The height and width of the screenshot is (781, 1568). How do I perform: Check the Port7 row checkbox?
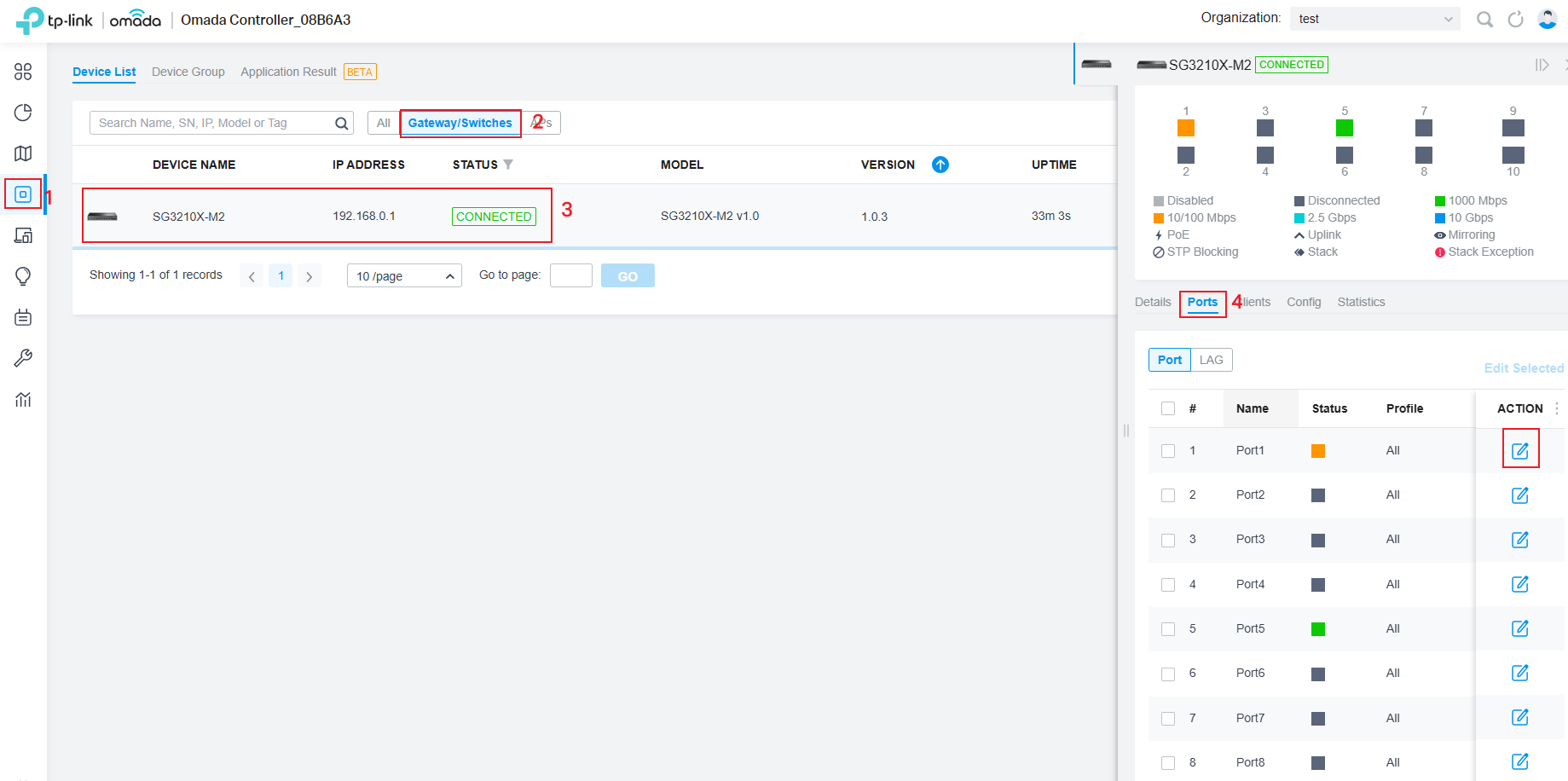click(x=1168, y=719)
